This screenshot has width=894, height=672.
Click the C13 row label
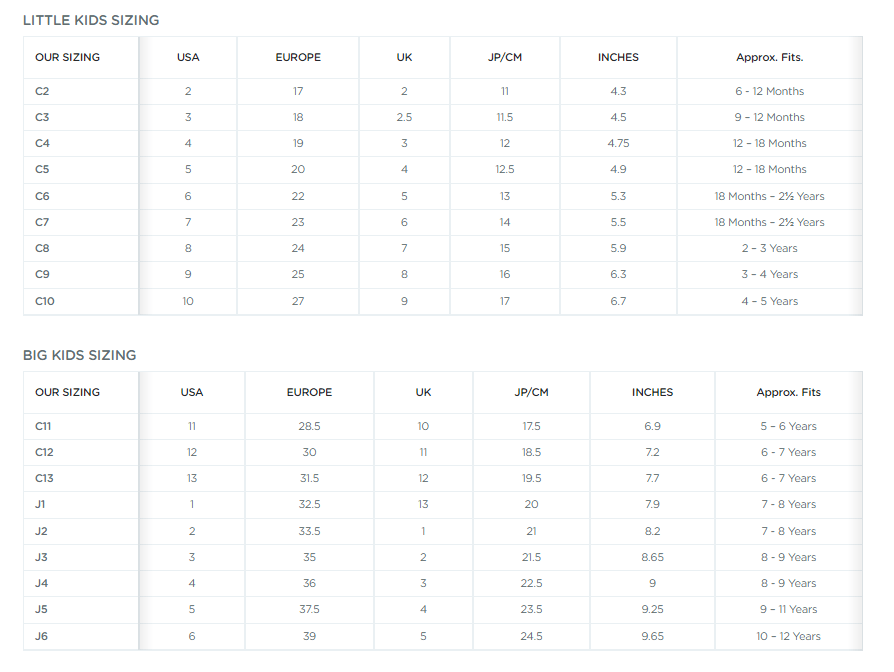pyautogui.click(x=44, y=478)
